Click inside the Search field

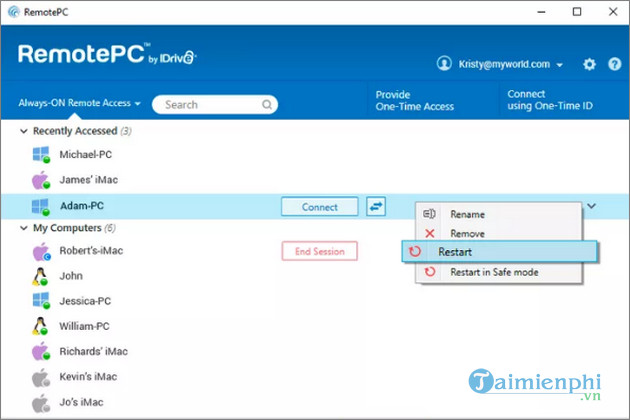(x=215, y=104)
